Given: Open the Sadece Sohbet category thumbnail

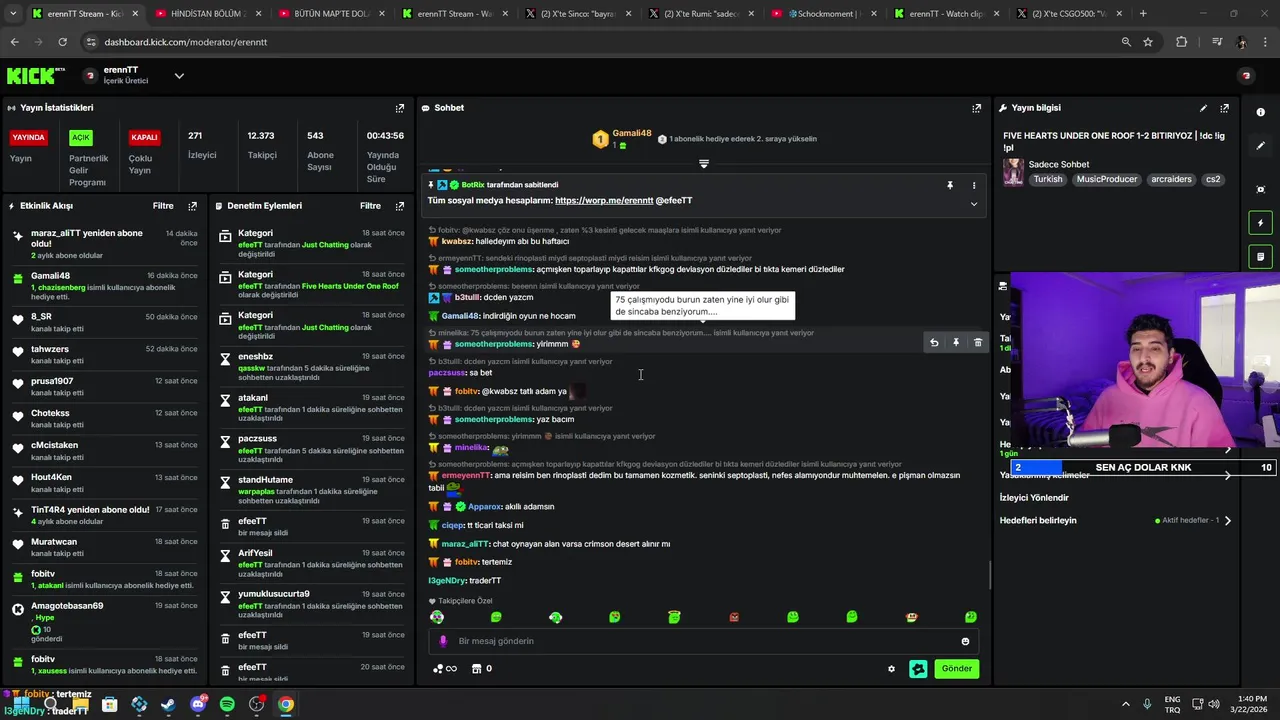Looking at the screenshot, I should click(1013, 172).
